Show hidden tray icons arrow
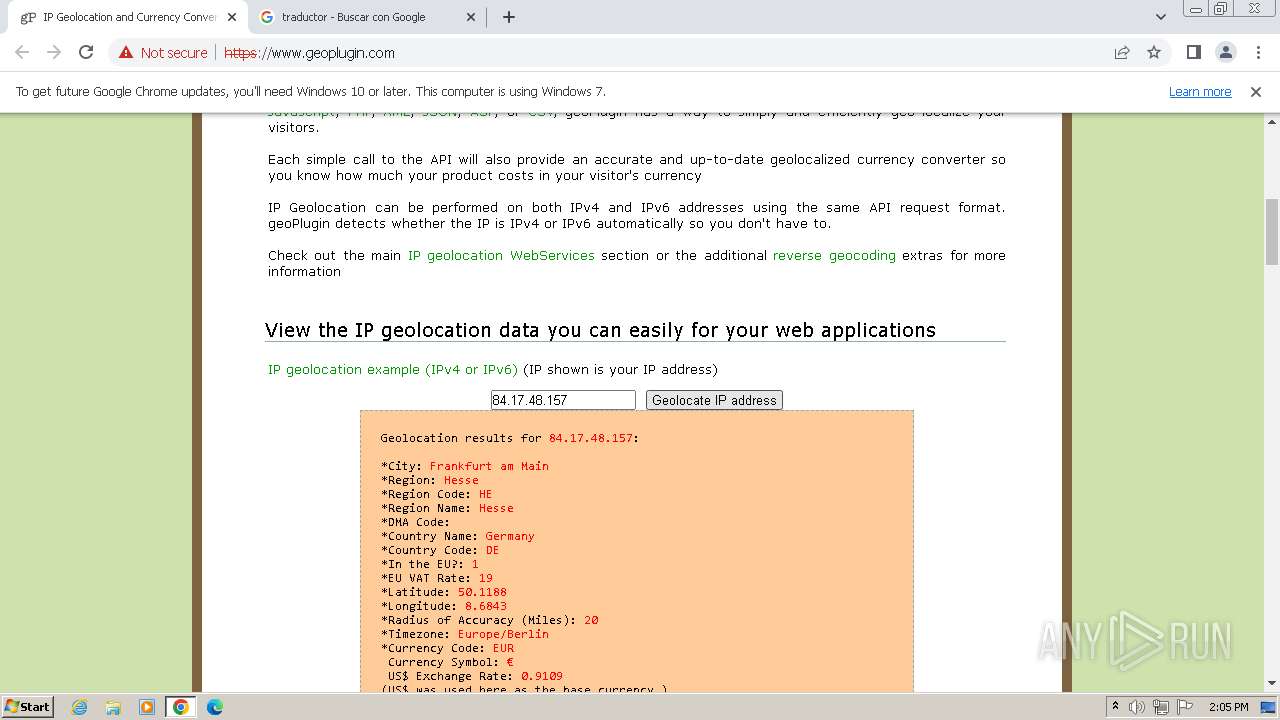 (1116, 707)
